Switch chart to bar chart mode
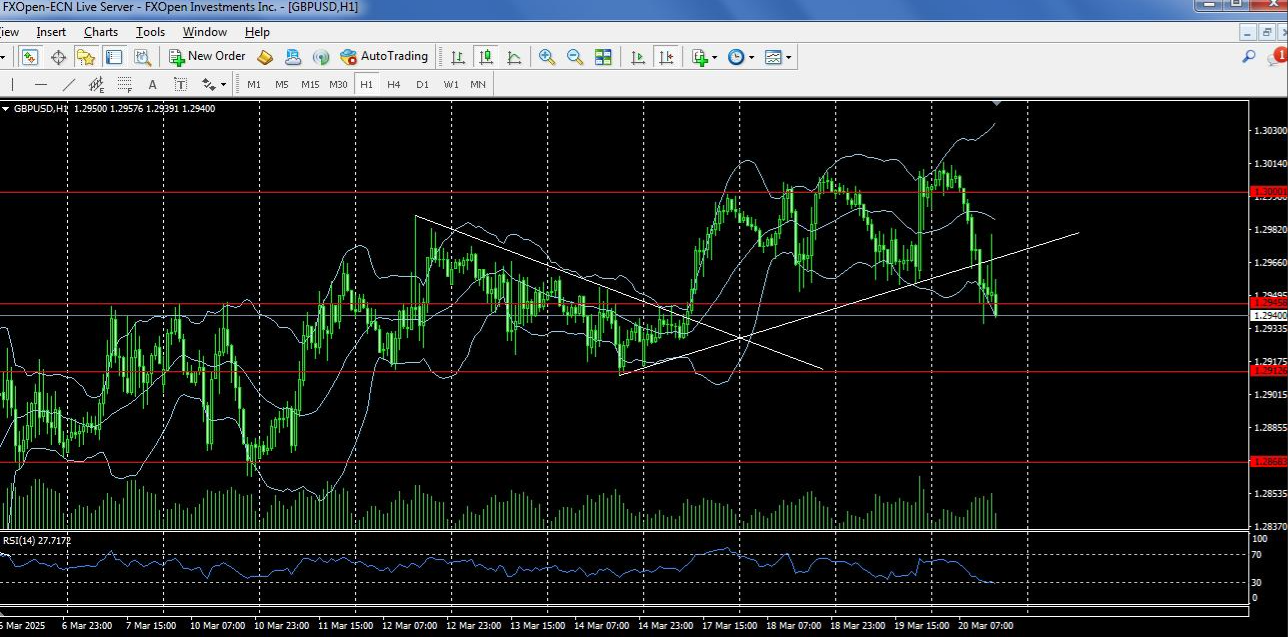Viewport: 1288px width, 637px height. (x=457, y=57)
